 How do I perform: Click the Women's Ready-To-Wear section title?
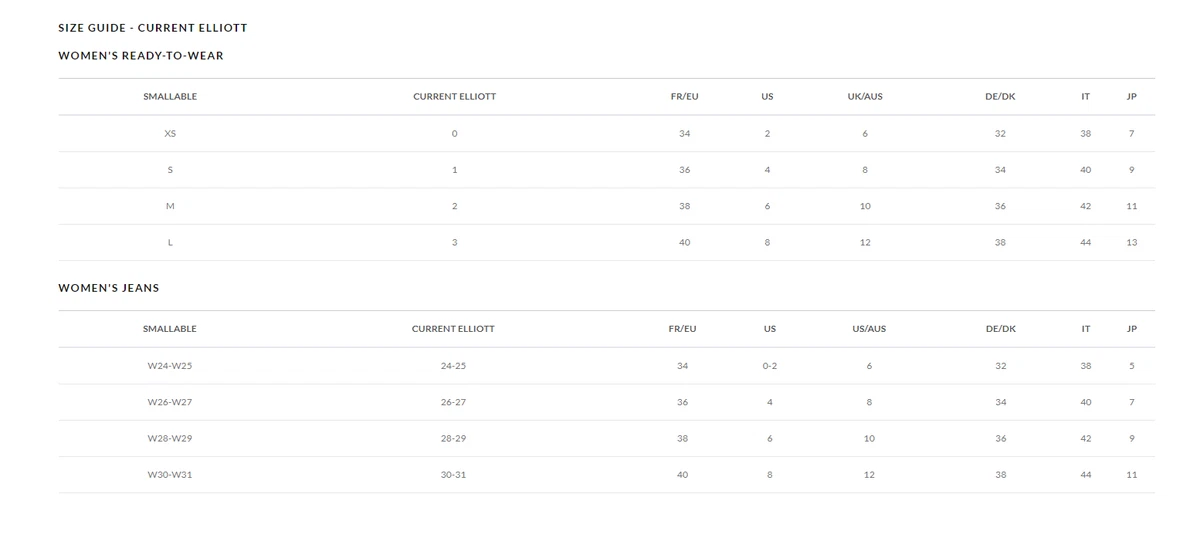click(141, 56)
